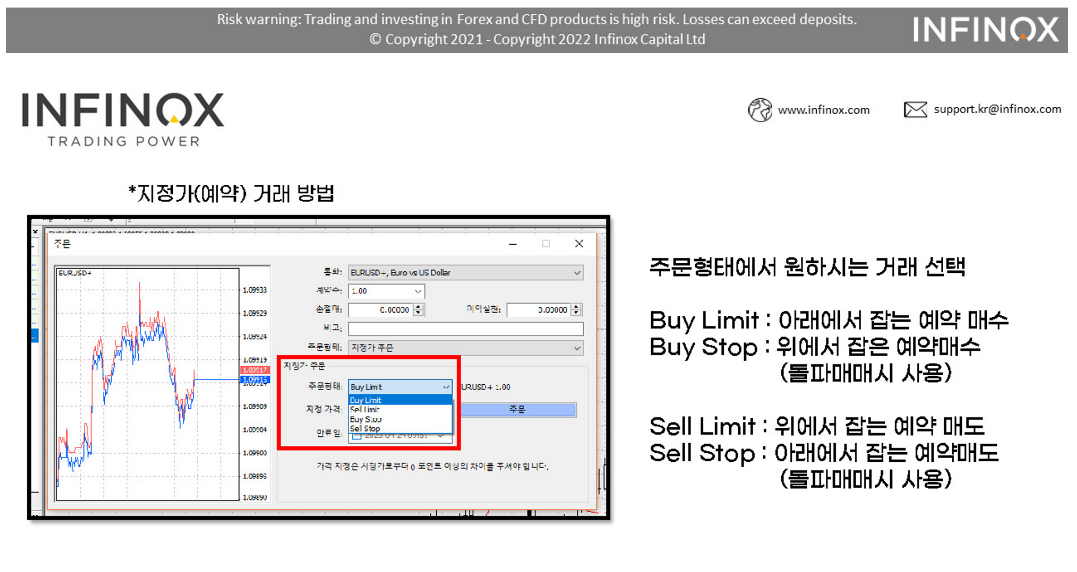Click the envelope icon beside support email
Screen dimensions: 1077x572
click(x=915, y=109)
